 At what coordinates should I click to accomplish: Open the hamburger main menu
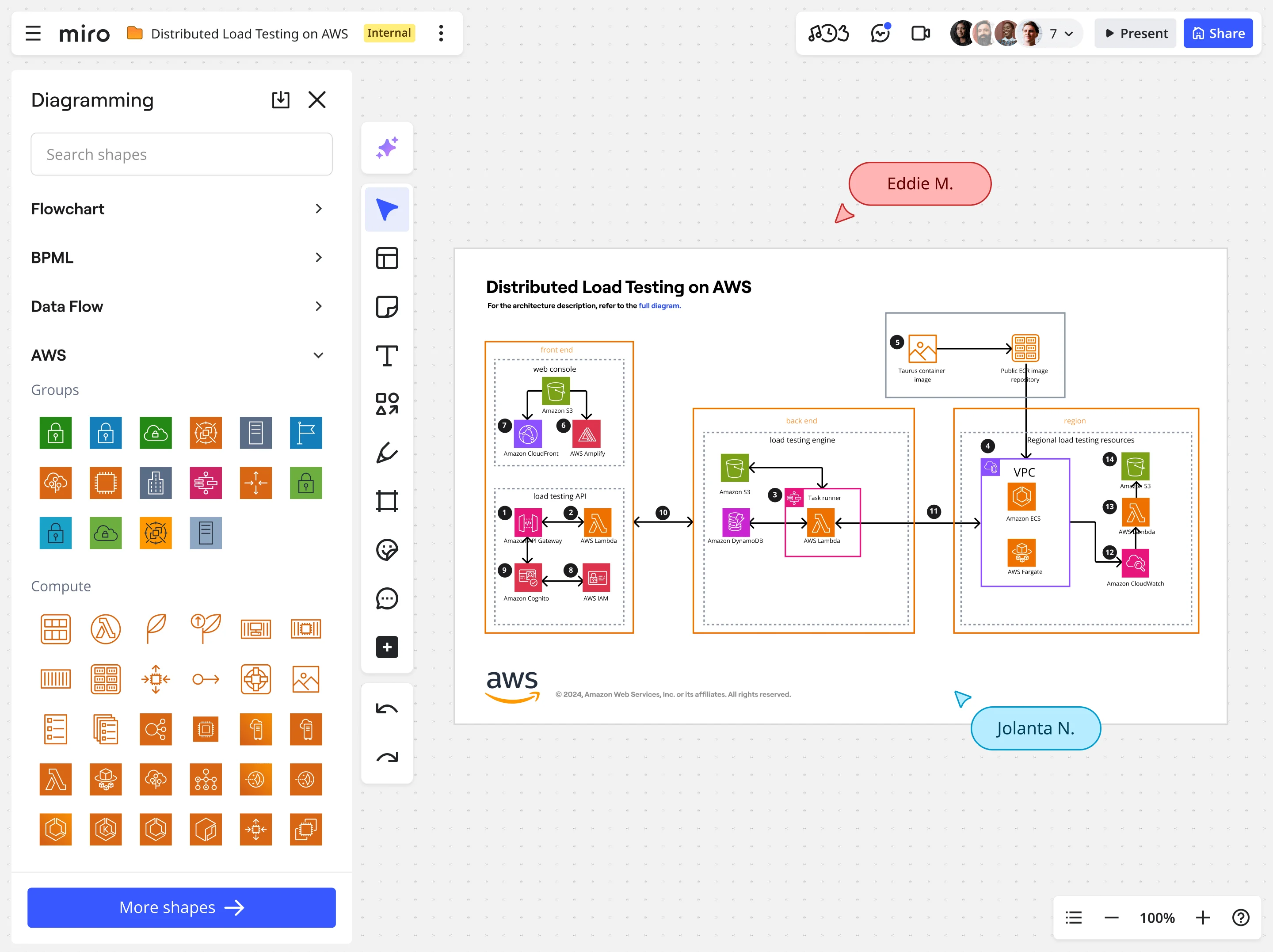(34, 34)
